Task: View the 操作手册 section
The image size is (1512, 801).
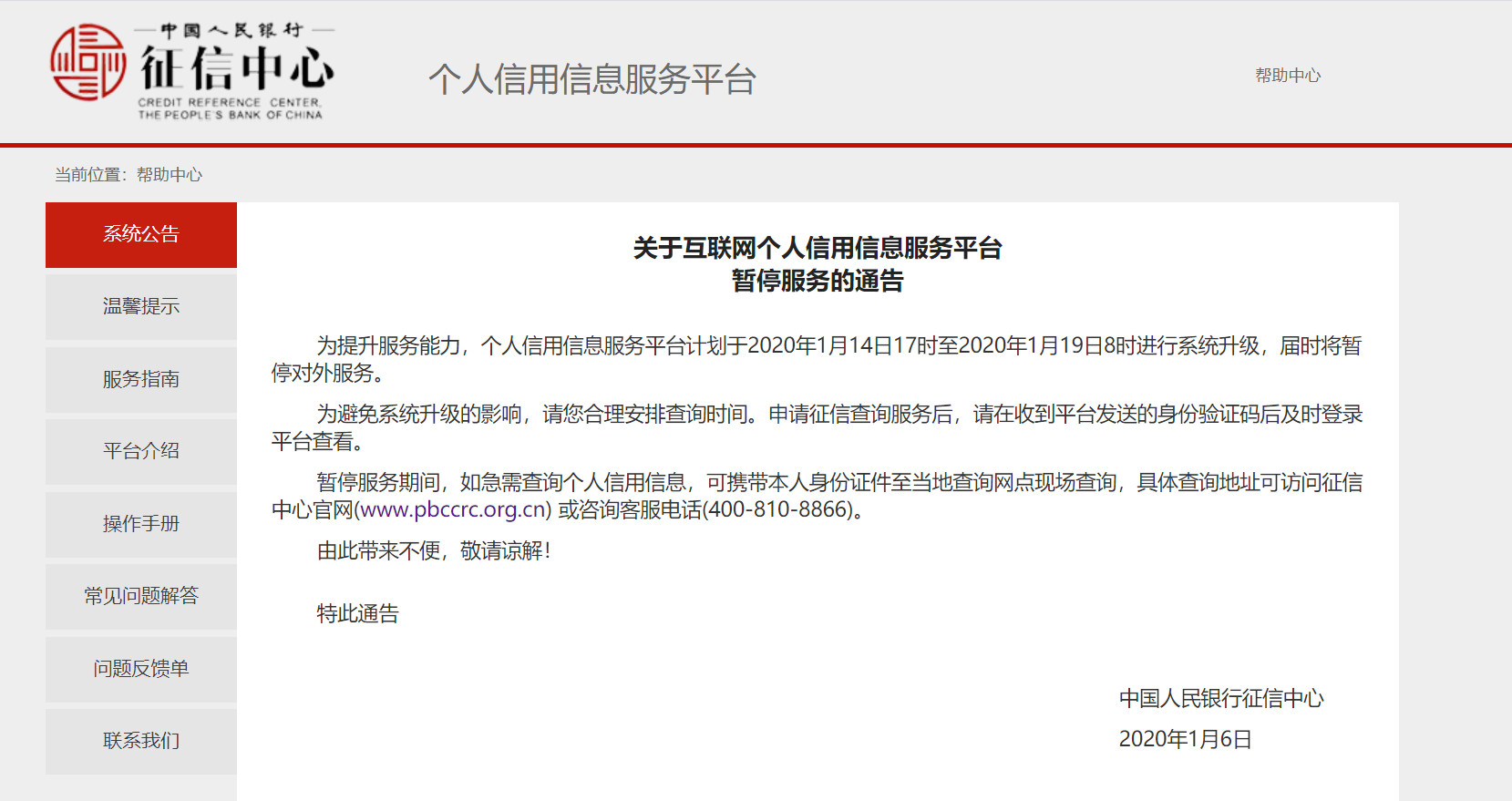Action: pos(141,524)
